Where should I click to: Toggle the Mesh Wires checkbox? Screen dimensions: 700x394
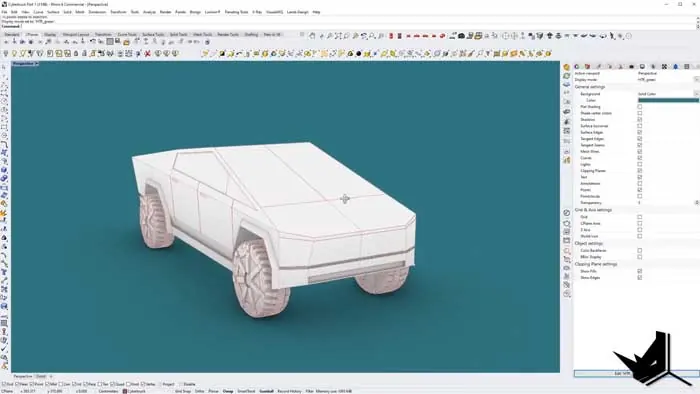coord(640,151)
